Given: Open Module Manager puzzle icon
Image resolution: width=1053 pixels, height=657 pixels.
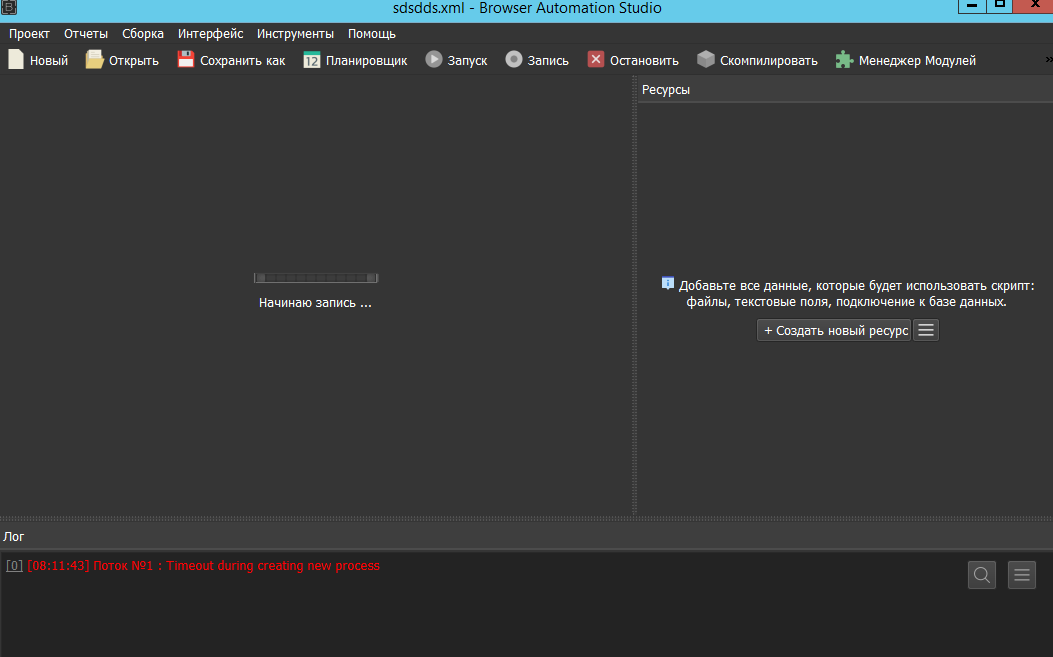Looking at the screenshot, I should tap(845, 60).
